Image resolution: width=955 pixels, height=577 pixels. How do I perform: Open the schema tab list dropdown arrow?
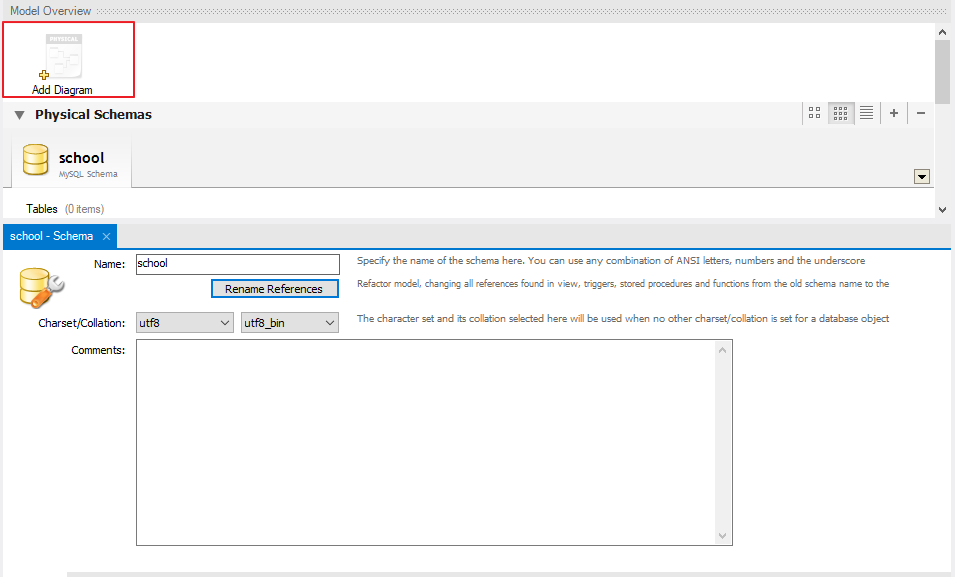click(x=922, y=177)
